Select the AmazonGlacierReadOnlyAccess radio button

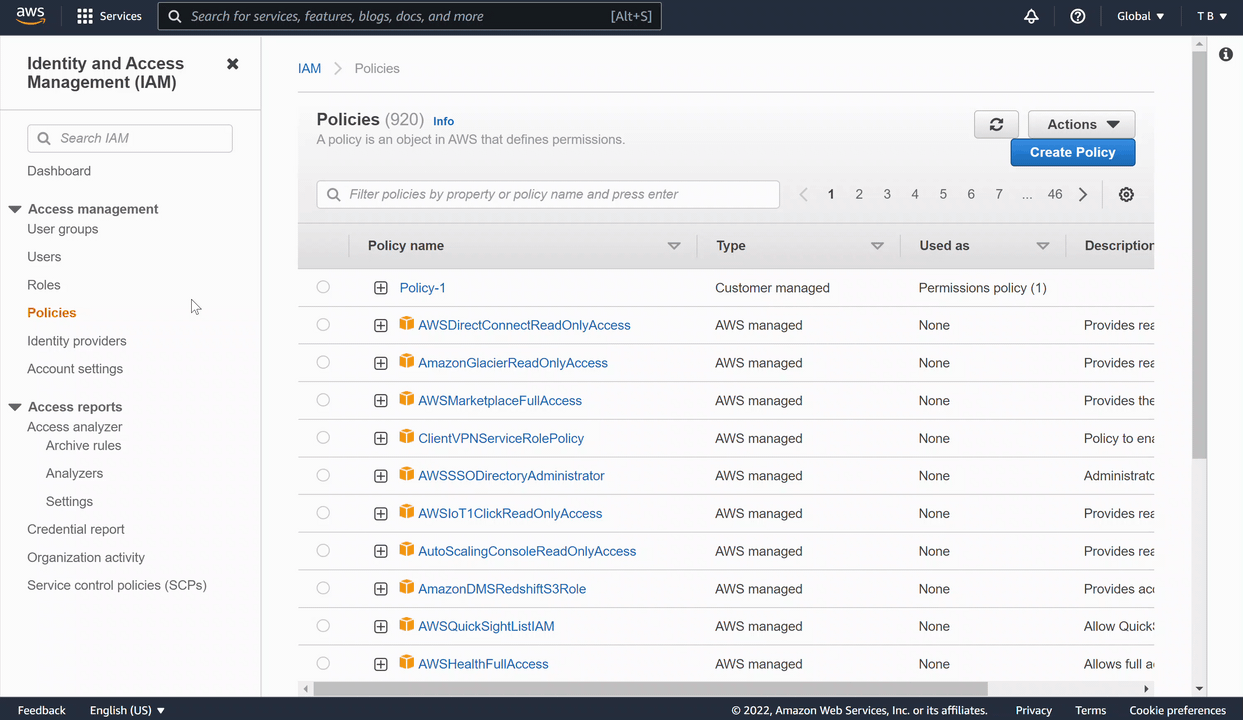(323, 362)
